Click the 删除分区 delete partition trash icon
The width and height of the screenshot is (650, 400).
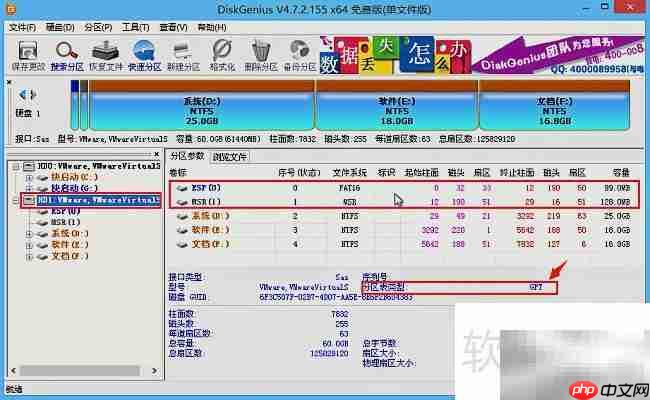click(x=261, y=51)
